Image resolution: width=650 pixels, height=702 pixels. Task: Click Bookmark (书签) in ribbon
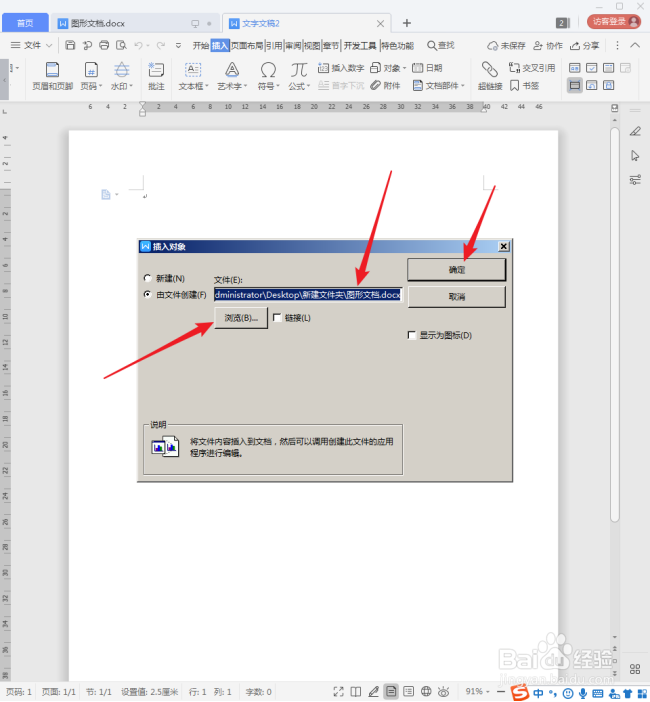pos(524,86)
